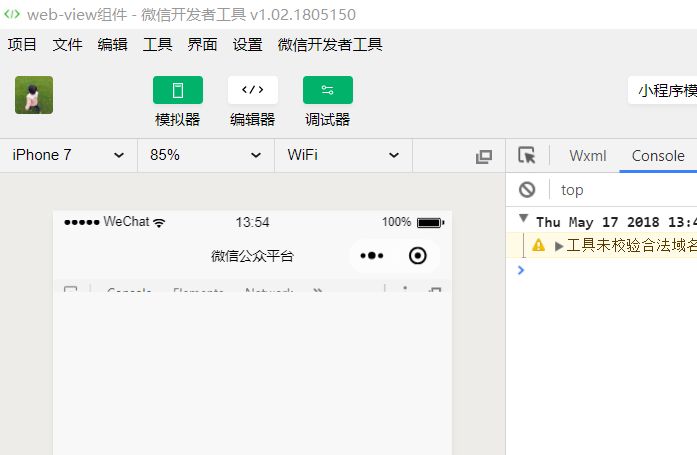The width and height of the screenshot is (697, 455).
Task: Detach the simulator into separate window
Action: pyautogui.click(x=484, y=156)
